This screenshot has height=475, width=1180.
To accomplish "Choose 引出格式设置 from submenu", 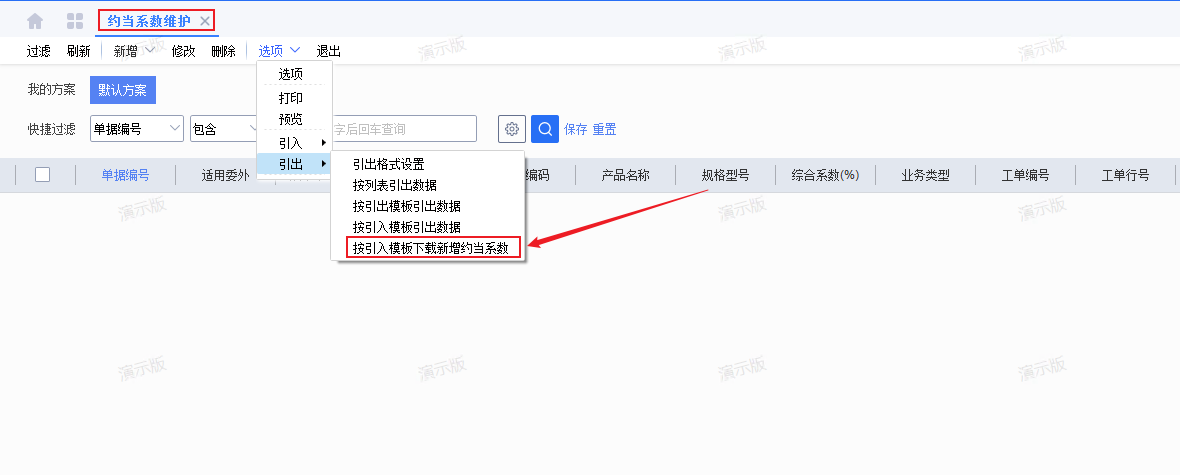I will click(388, 164).
